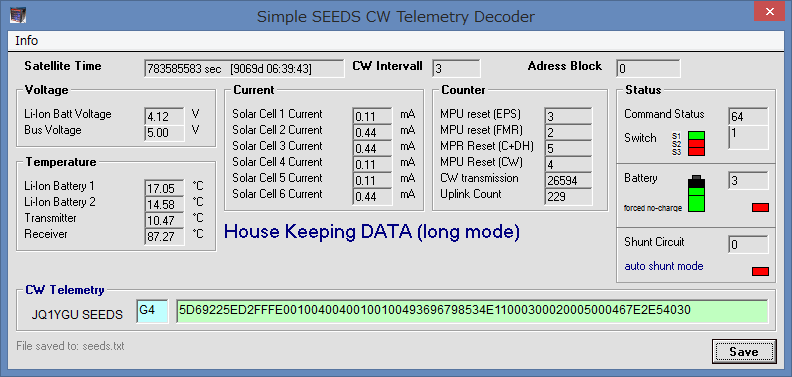Click the Li-Ion Batt Voltage field
792x377 pixels.
click(164, 116)
